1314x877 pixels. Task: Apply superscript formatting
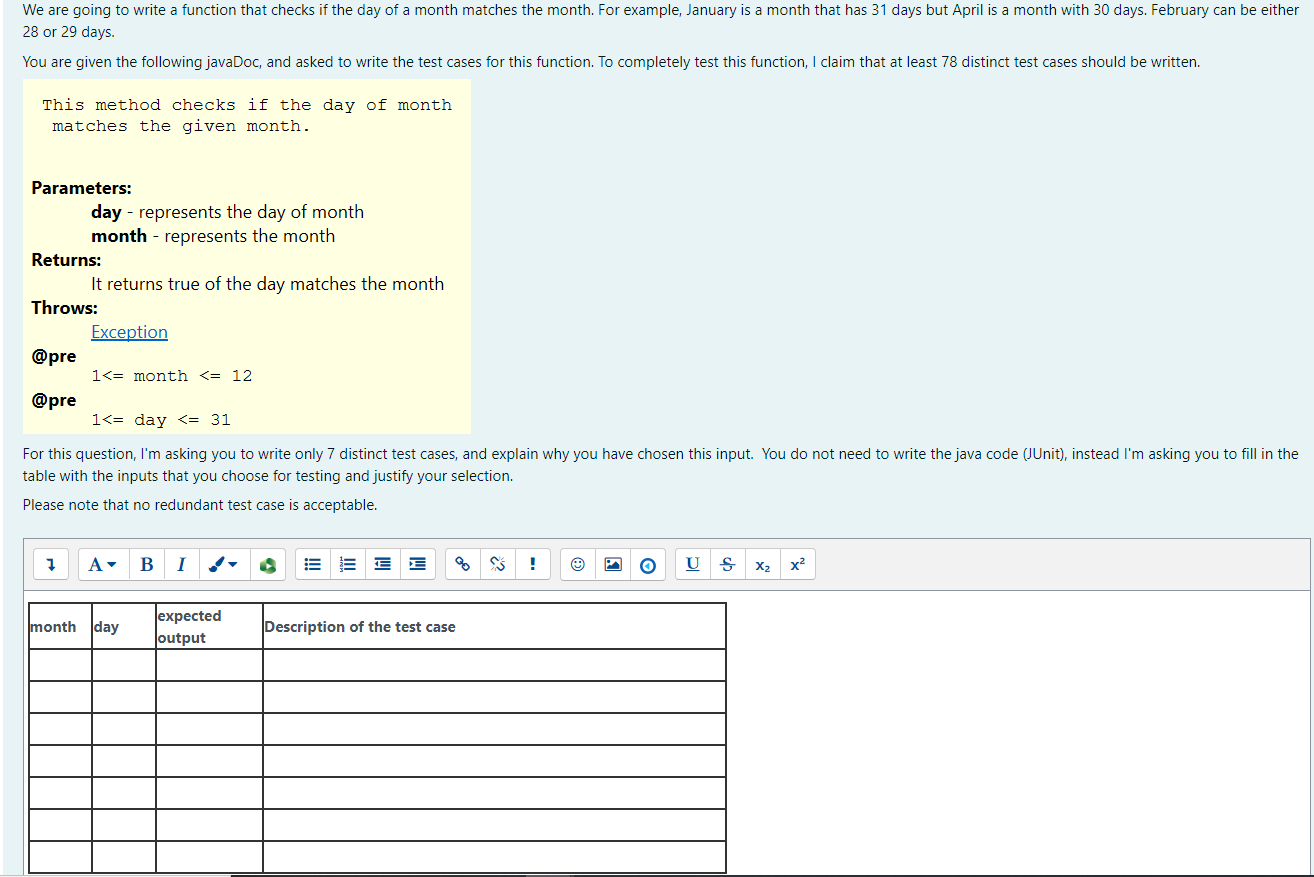click(x=797, y=564)
